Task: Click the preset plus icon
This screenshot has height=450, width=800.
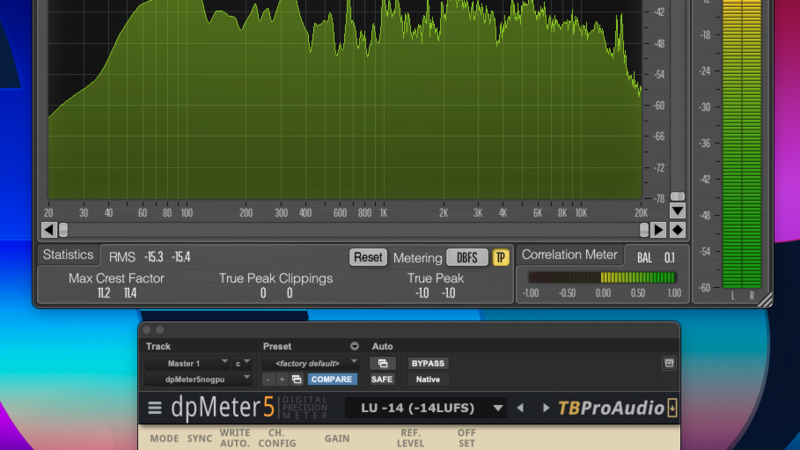Action: click(283, 380)
